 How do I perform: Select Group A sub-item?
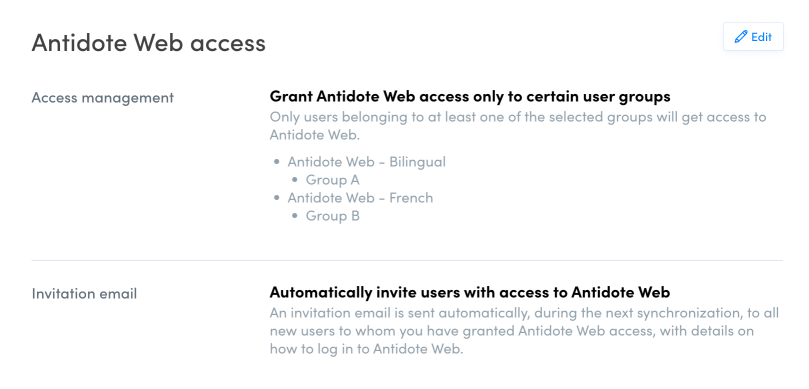332,180
